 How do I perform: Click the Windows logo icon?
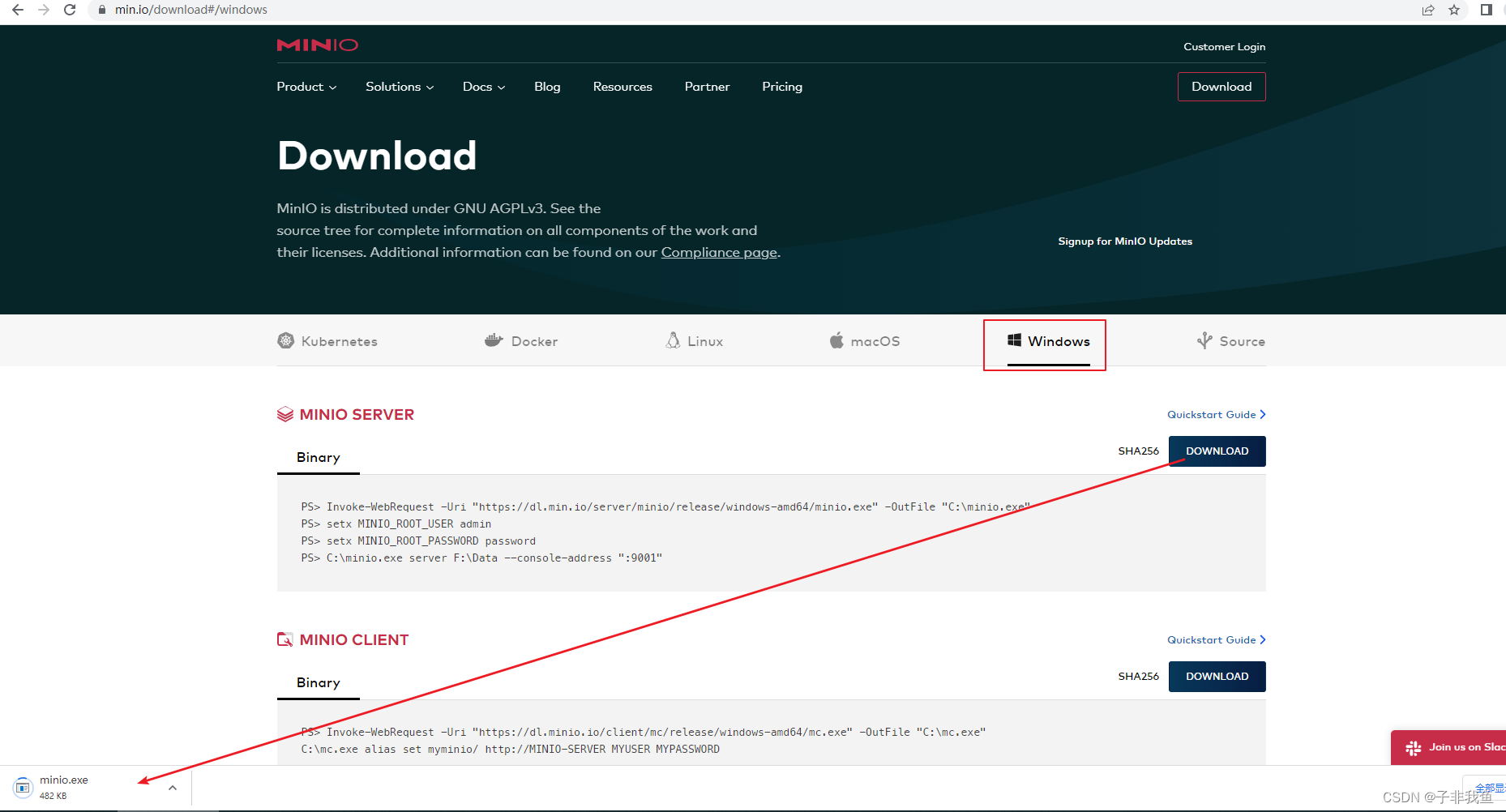click(x=1014, y=340)
